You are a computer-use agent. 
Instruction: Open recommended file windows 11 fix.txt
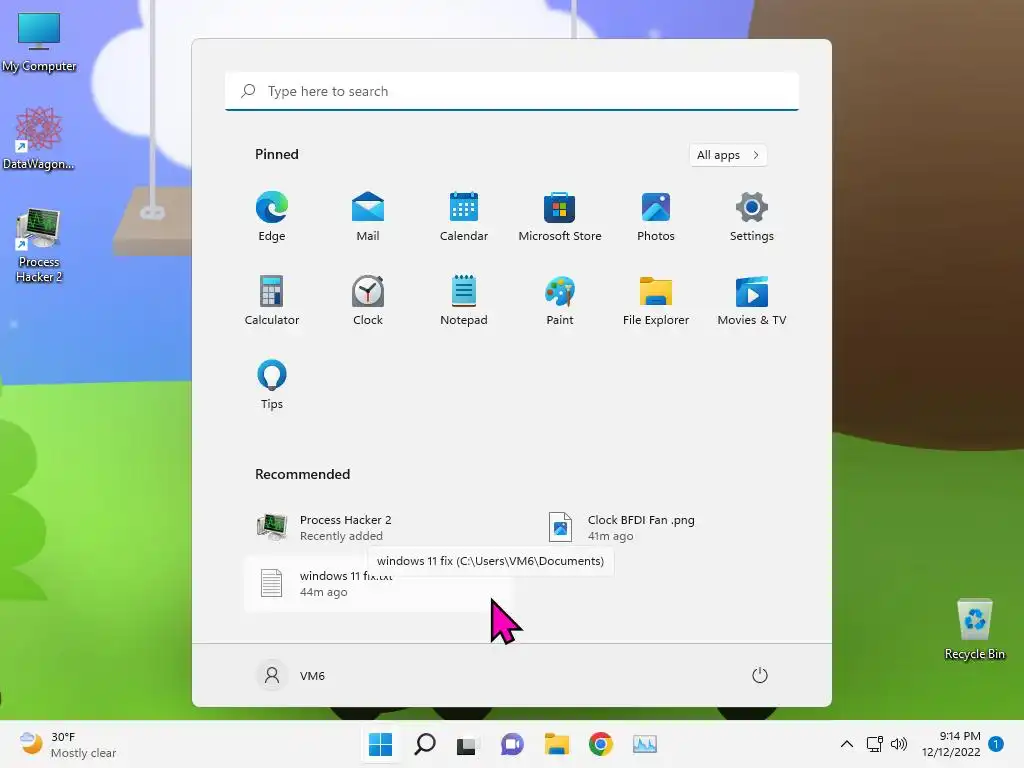click(x=379, y=584)
